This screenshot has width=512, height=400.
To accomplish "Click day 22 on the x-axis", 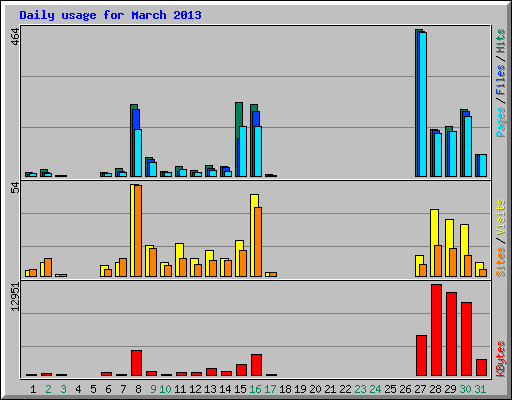I will [345, 389].
